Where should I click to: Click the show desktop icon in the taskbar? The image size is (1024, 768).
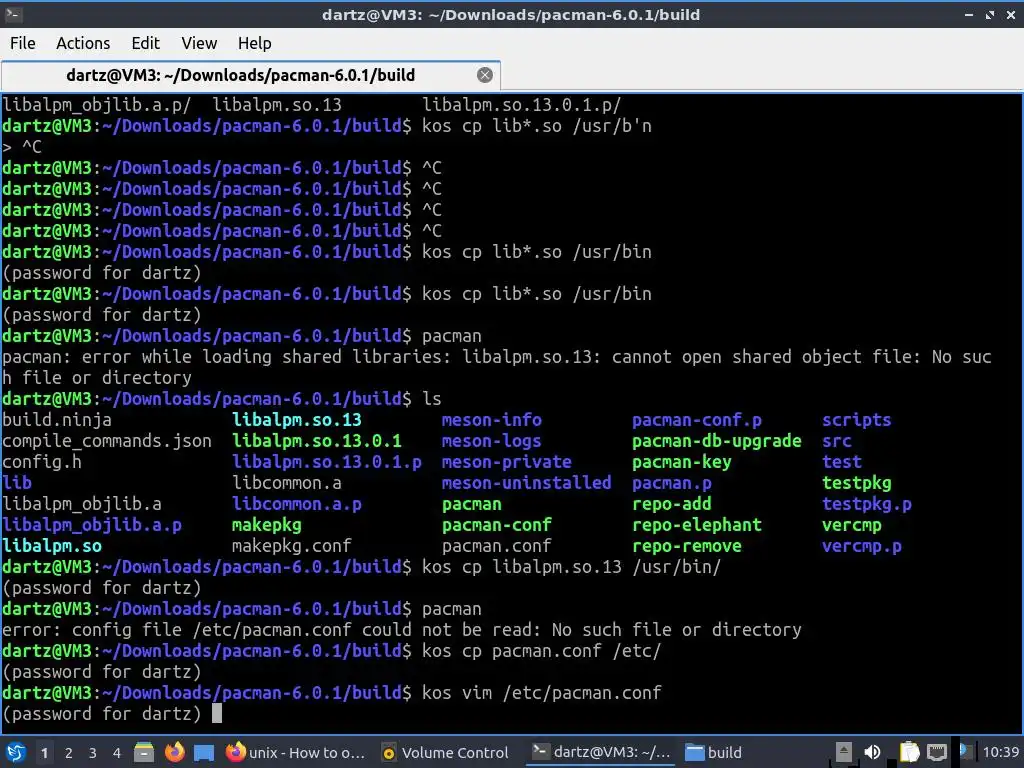tap(204, 753)
